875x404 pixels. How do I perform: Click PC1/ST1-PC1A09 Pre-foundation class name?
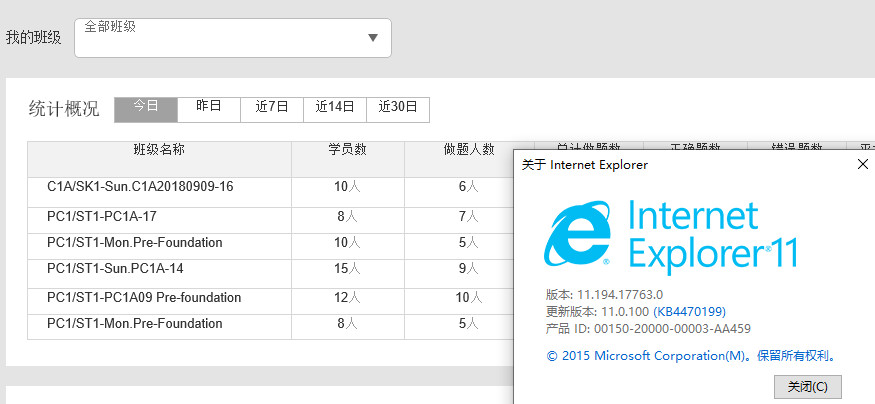[144, 297]
